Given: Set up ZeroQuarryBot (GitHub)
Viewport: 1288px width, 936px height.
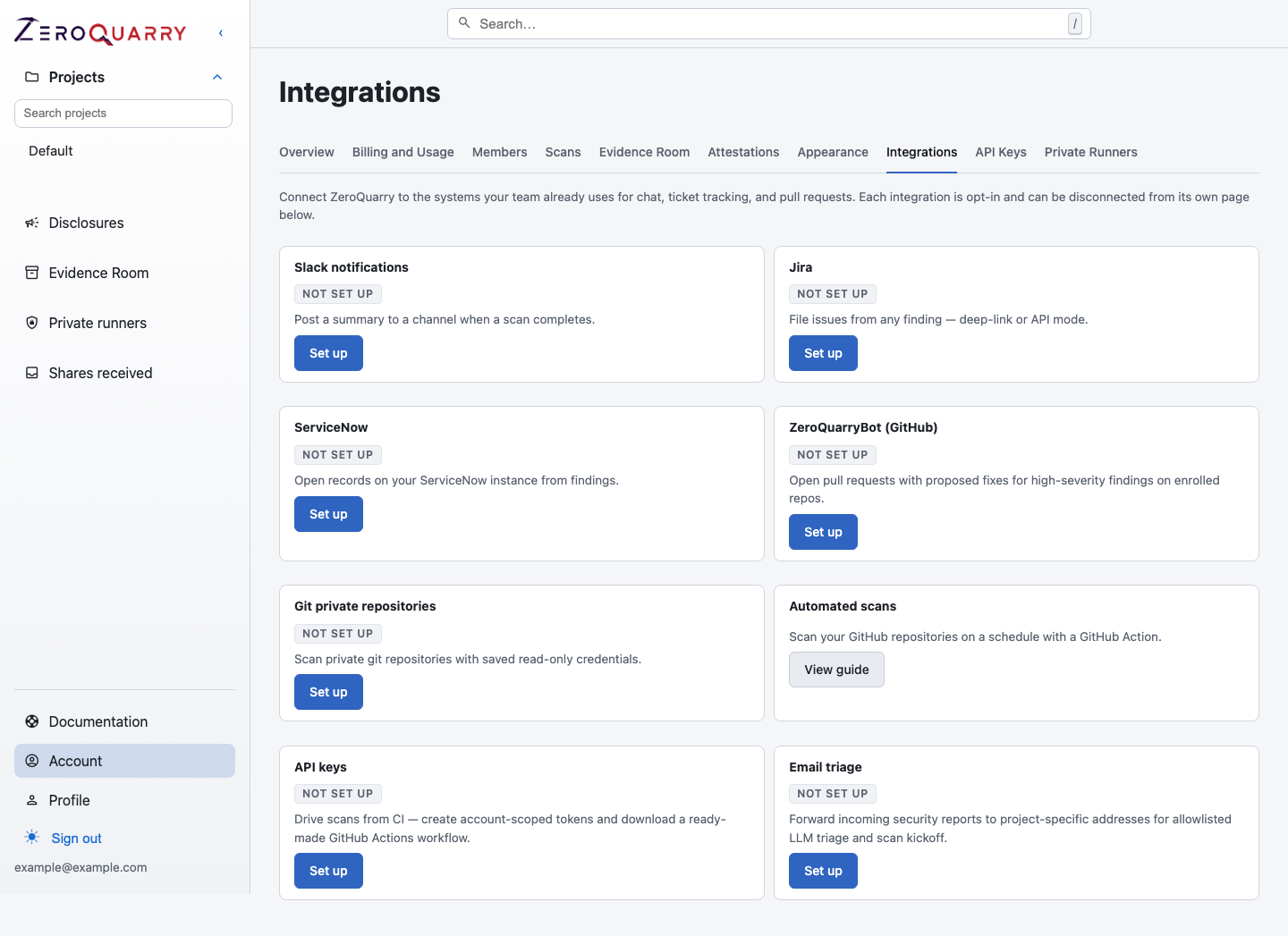Looking at the screenshot, I should pyautogui.click(x=823, y=532).
